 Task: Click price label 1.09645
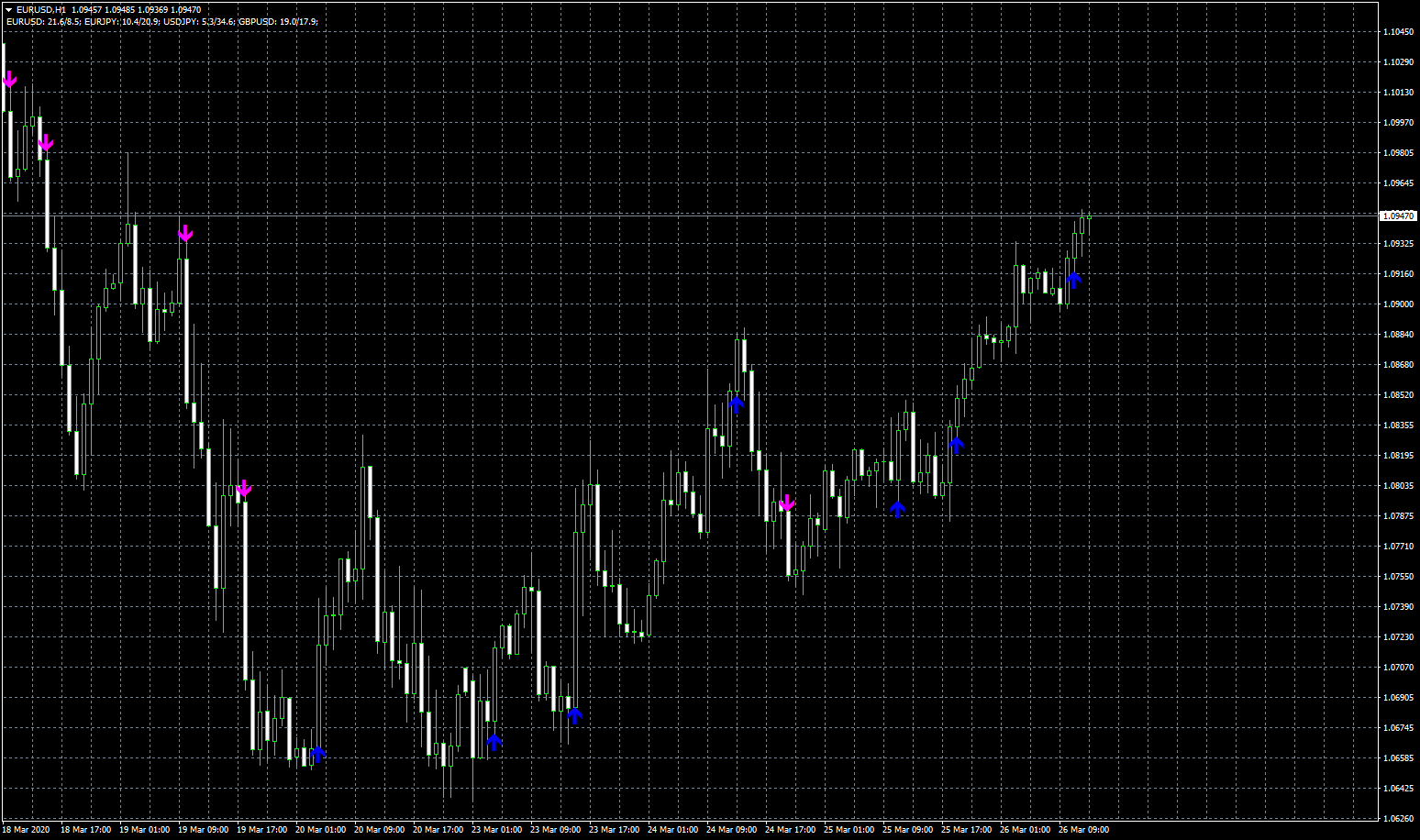point(1398,183)
